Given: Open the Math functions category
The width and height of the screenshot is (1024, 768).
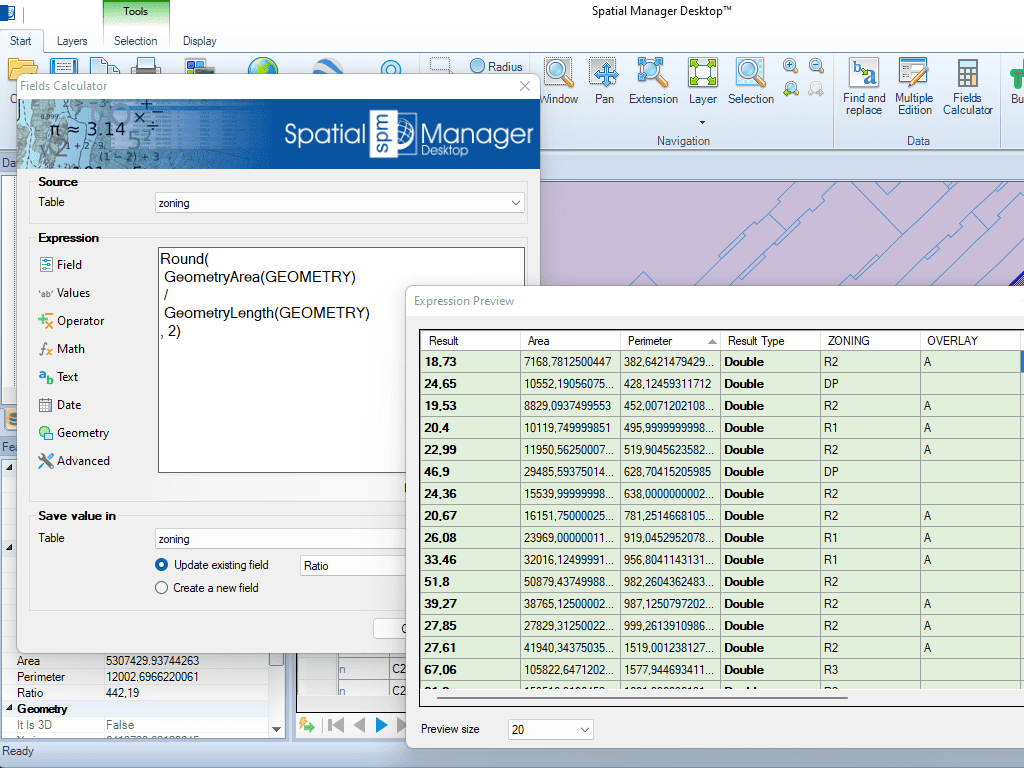Looking at the screenshot, I should tap(61, 349).
